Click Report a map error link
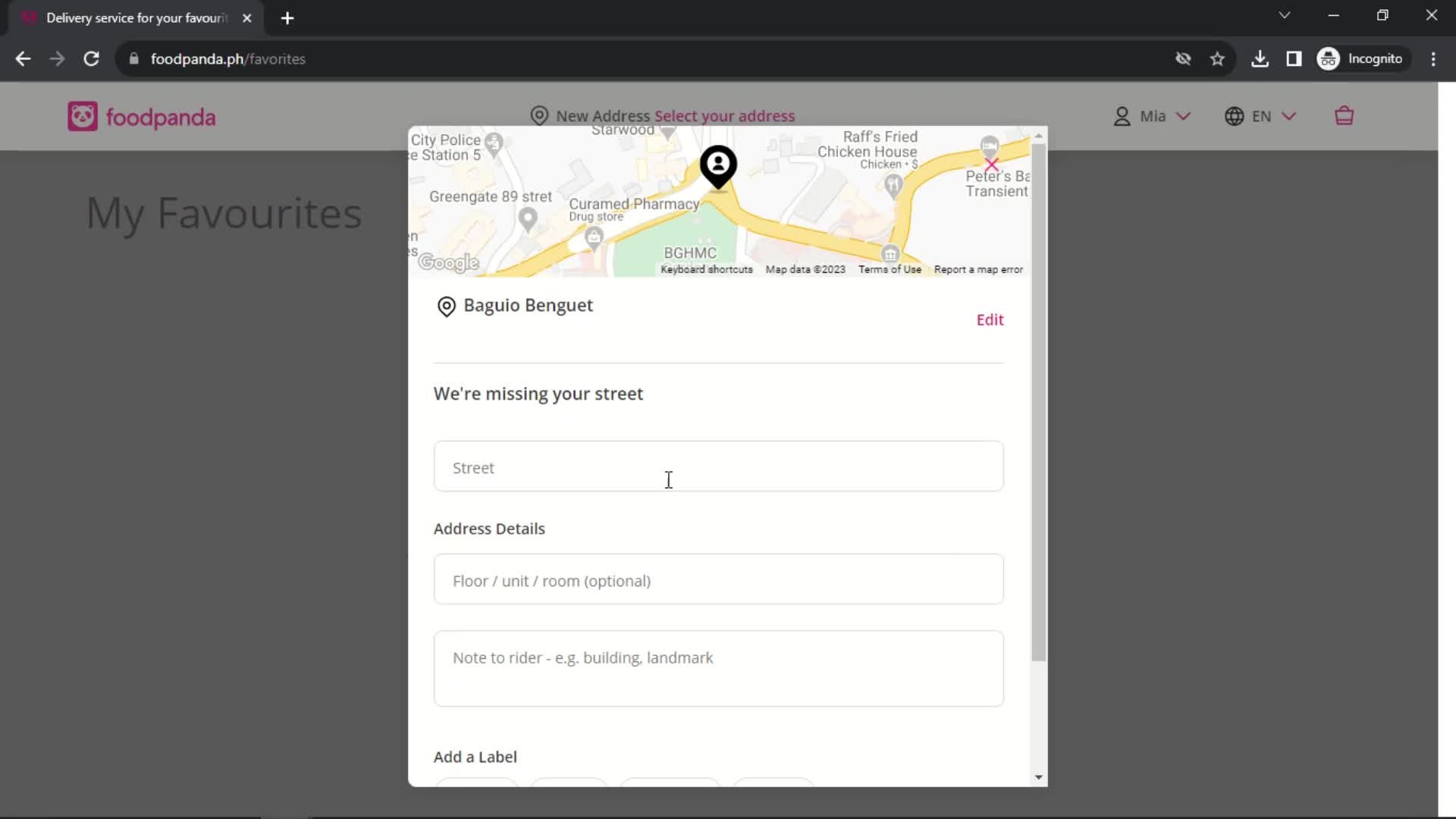1456x819 pixels. (978, 269)
